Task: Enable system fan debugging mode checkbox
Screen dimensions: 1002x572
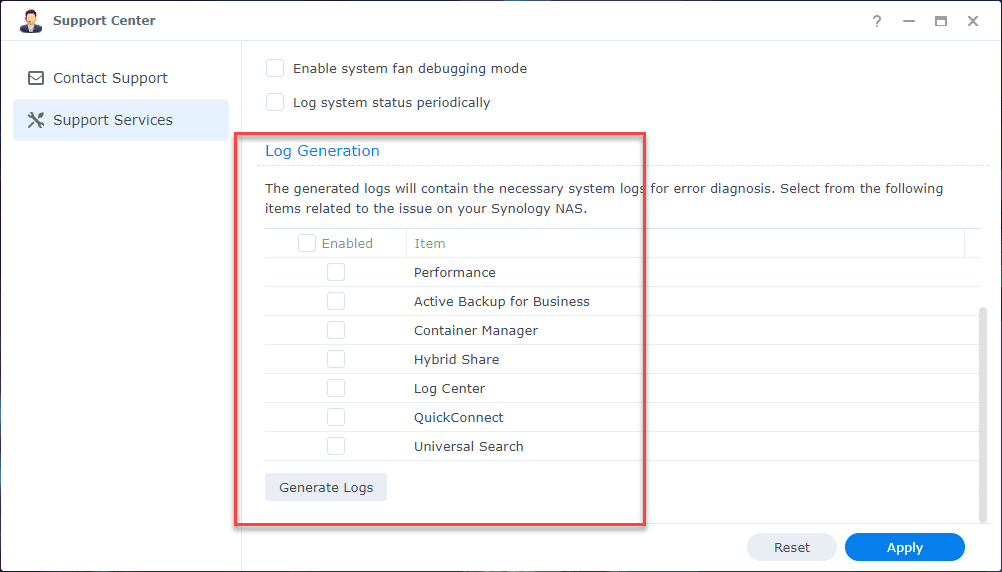Action: click(x=275, y=69)
